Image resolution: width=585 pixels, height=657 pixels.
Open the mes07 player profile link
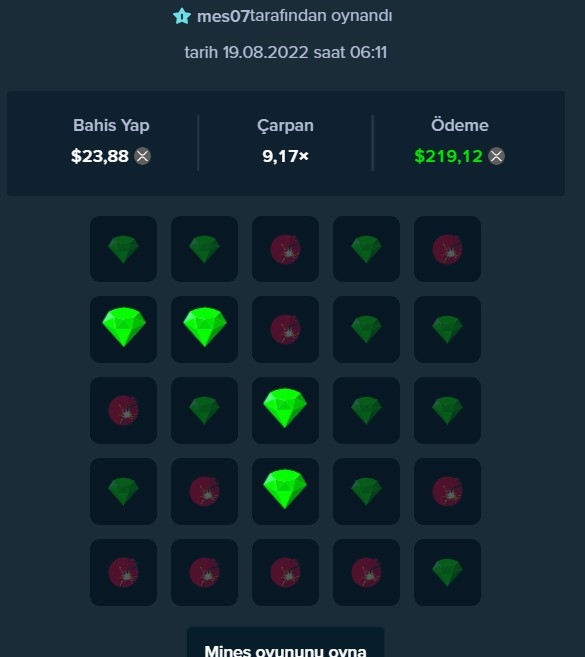(223, 16)
